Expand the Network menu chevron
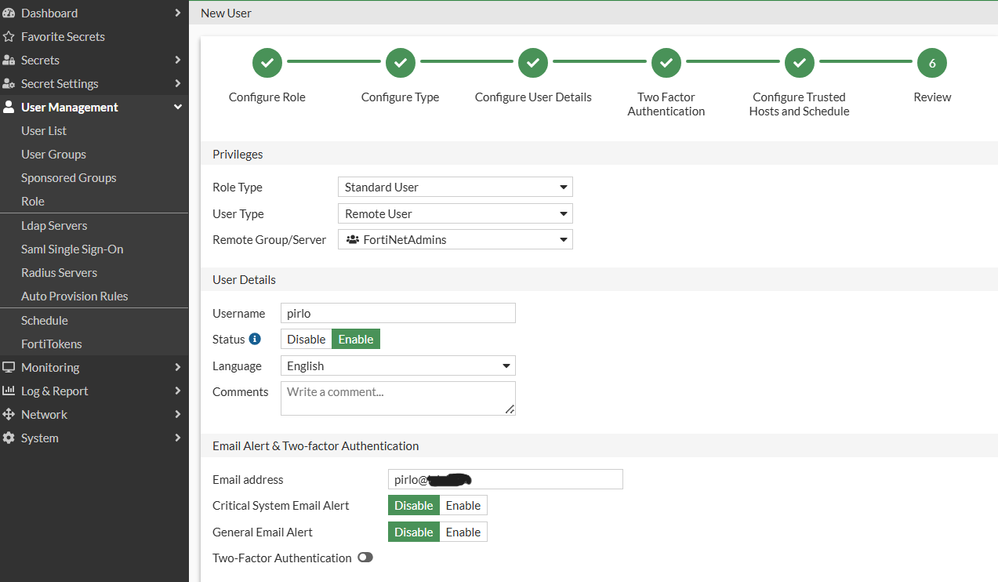This screenshot has height=582, width=998. pos(178,415)
